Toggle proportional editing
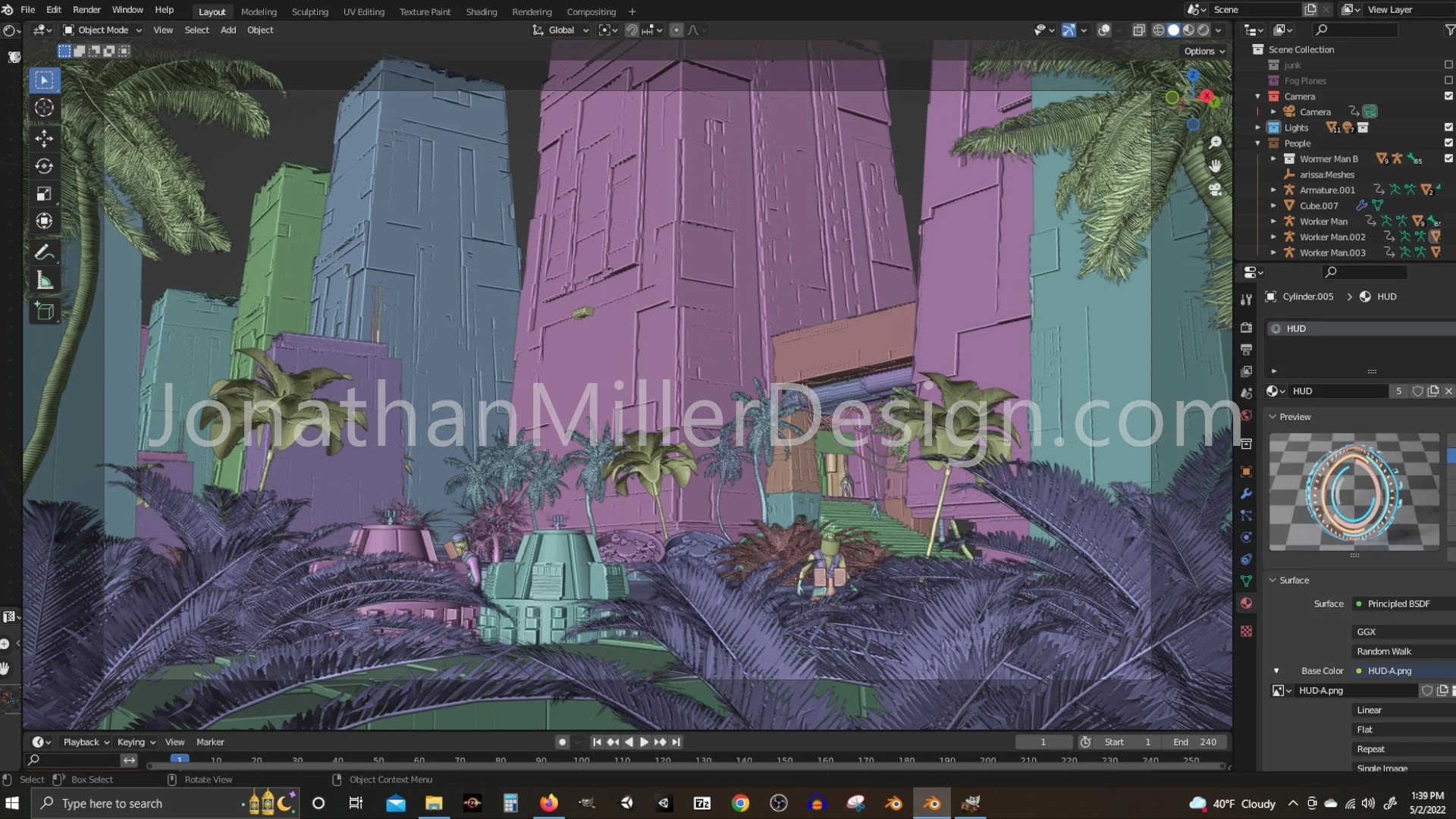The image size is (1456, 819). click(676, 30)
